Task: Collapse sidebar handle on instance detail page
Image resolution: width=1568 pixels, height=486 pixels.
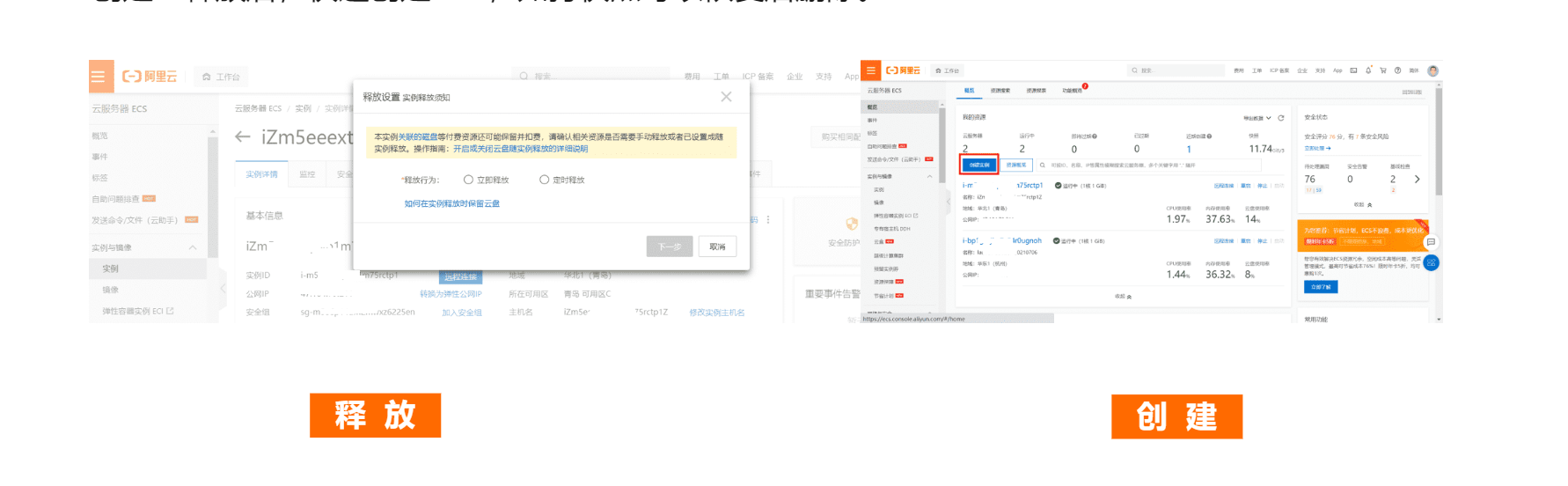Action: point(223,288)
